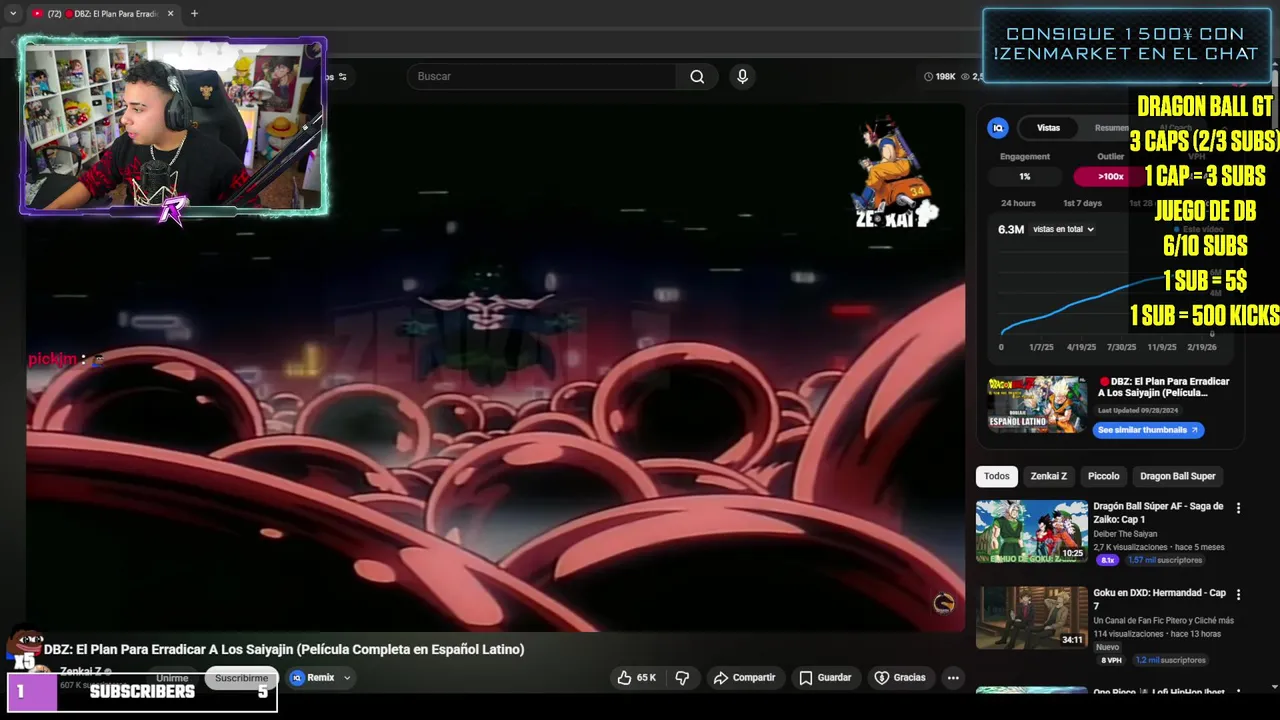Select the 1st 7 days range

click(x=1082, y=203)
